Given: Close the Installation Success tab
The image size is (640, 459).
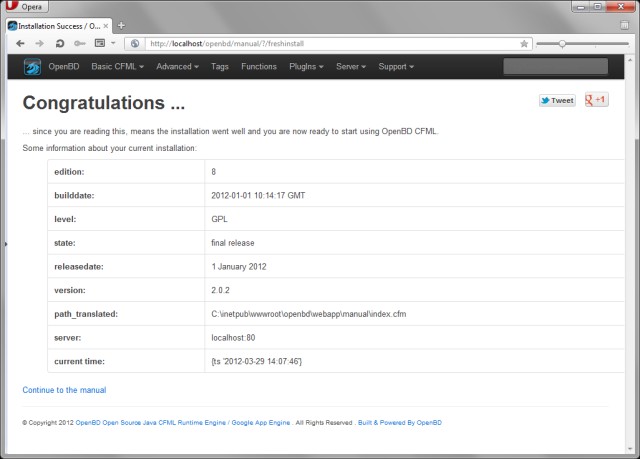Looking at the screenshot, I should (x=106, y=26).
